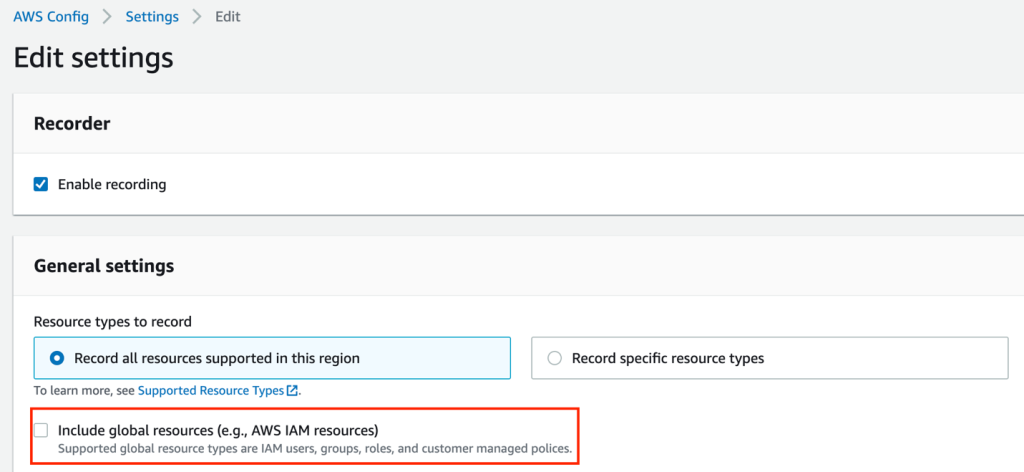This screenshot has height=472, width=1024.
Task: Uncheck the Enable recording checkbox
Action: (x=41, y=184)
